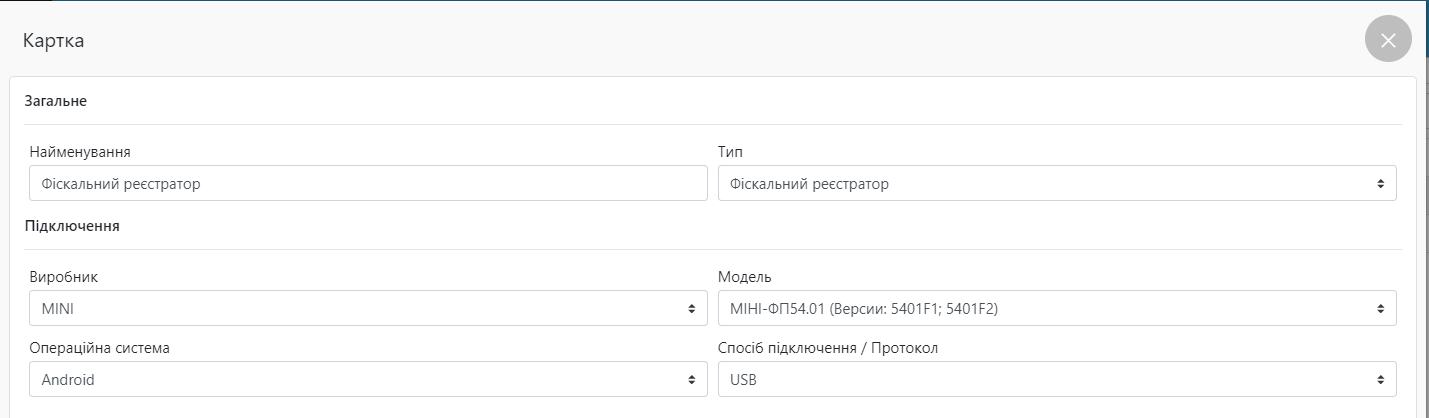This screenshot has width=1429, height=418.
Task: Click the arrow icon of Операційна система select
Action: (691, 380)
